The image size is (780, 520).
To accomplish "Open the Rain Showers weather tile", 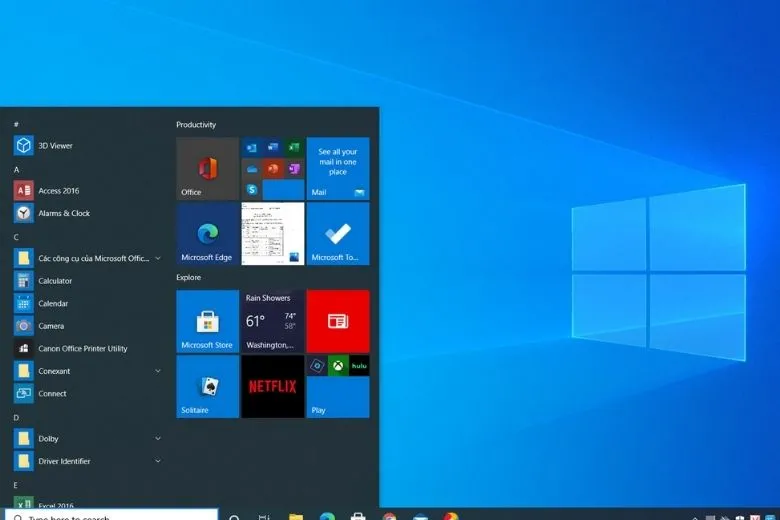I will 272,322.
